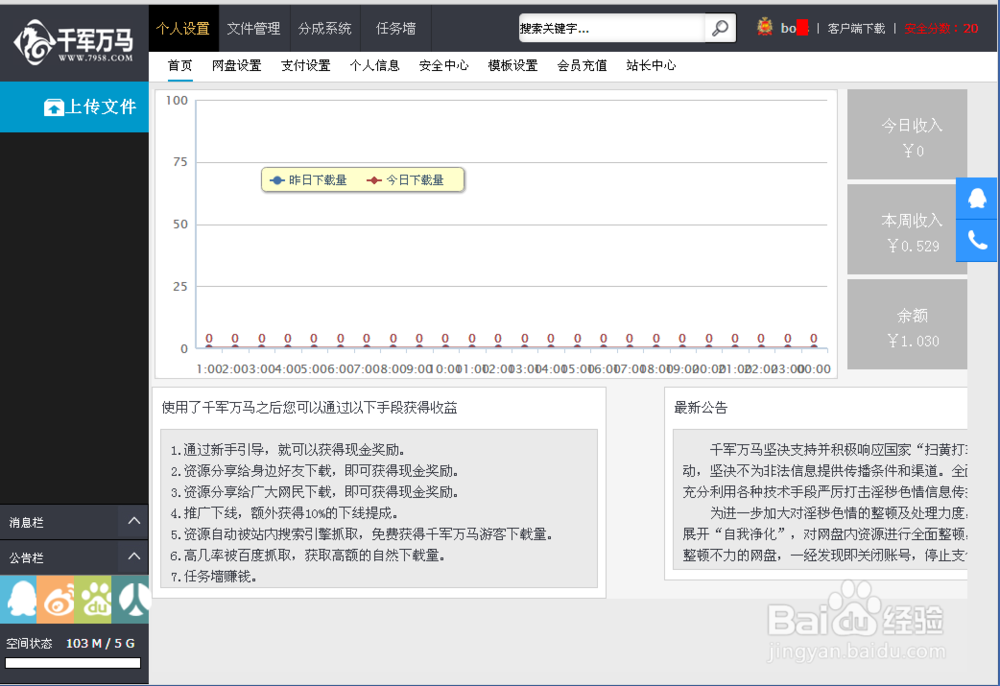Open the 个人设置 top menu
This screenshot has height=686, width=1000.
click(x=184, y=28)
